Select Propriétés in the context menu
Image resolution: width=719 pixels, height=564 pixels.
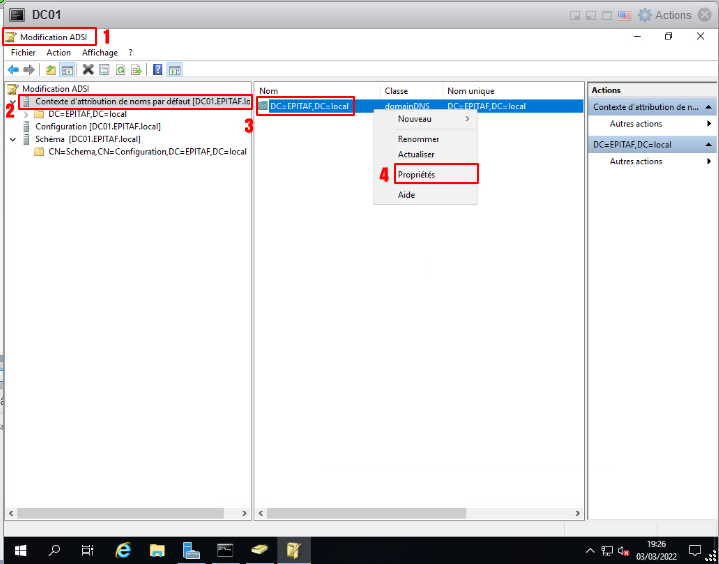click(x=416, y=174)
